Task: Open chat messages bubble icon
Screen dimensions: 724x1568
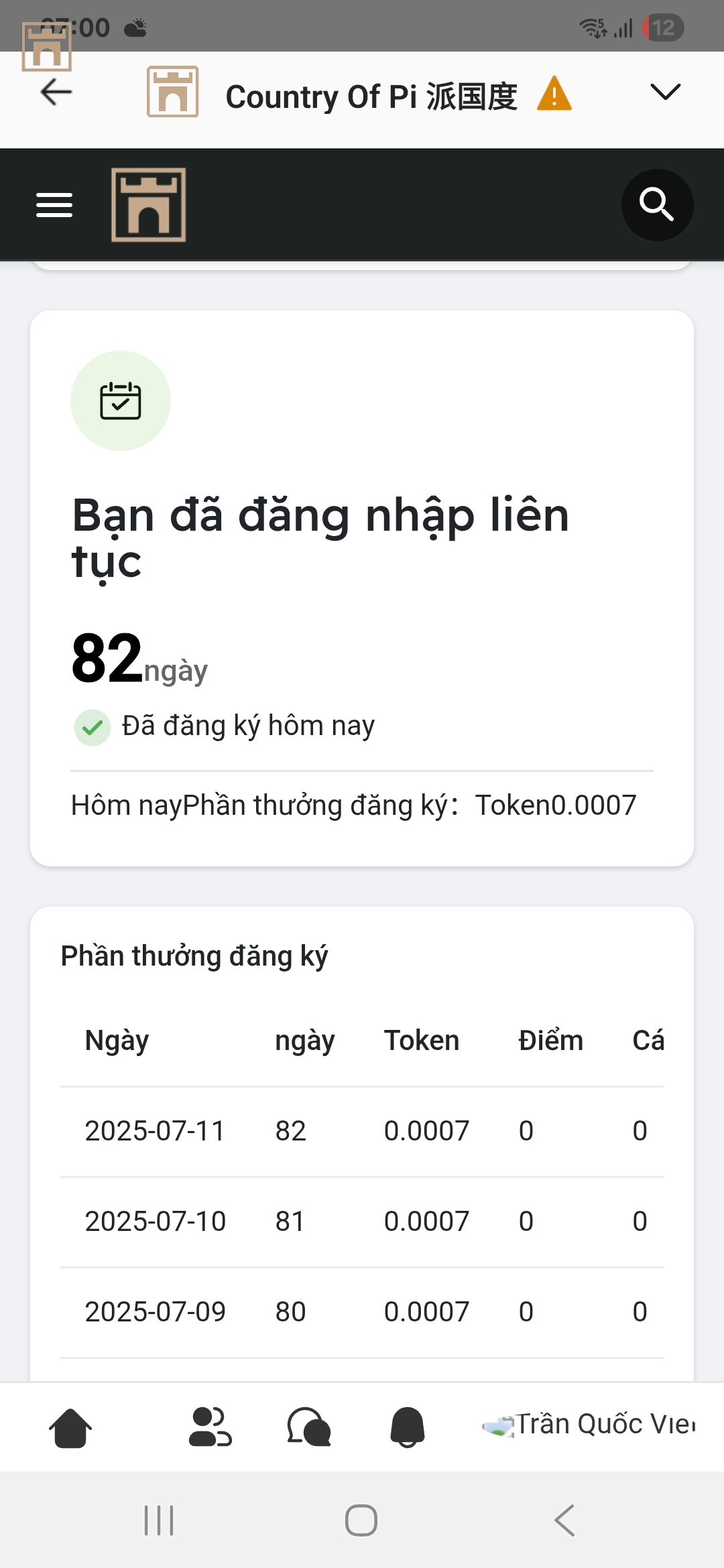Action: 308,1427
